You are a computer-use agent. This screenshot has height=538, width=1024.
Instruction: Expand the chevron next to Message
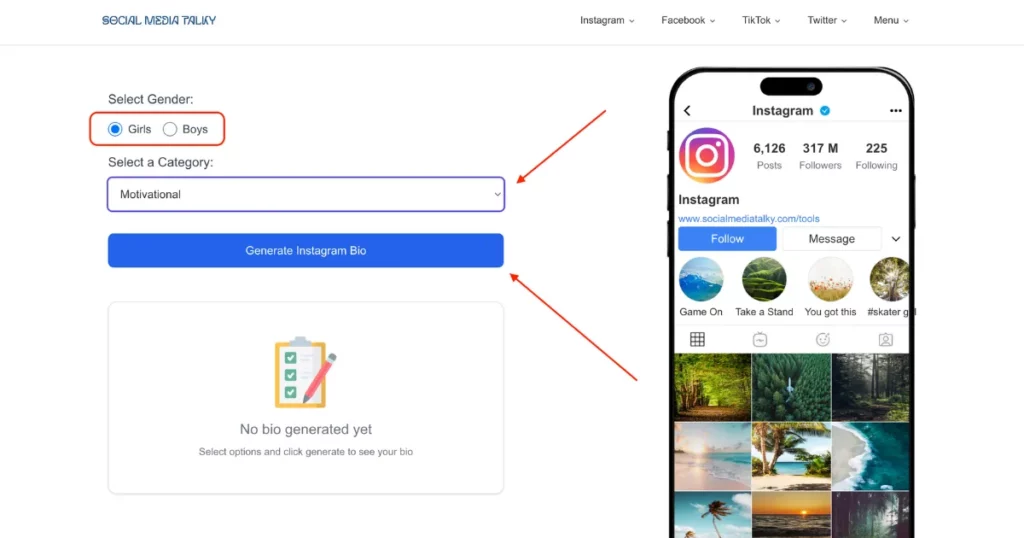(x=896, y=239)
